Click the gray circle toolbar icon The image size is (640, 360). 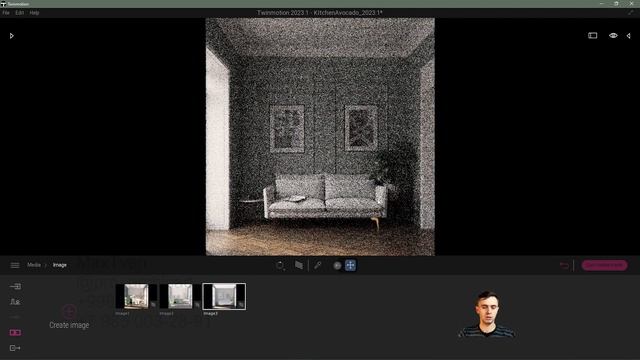[337, 265]
